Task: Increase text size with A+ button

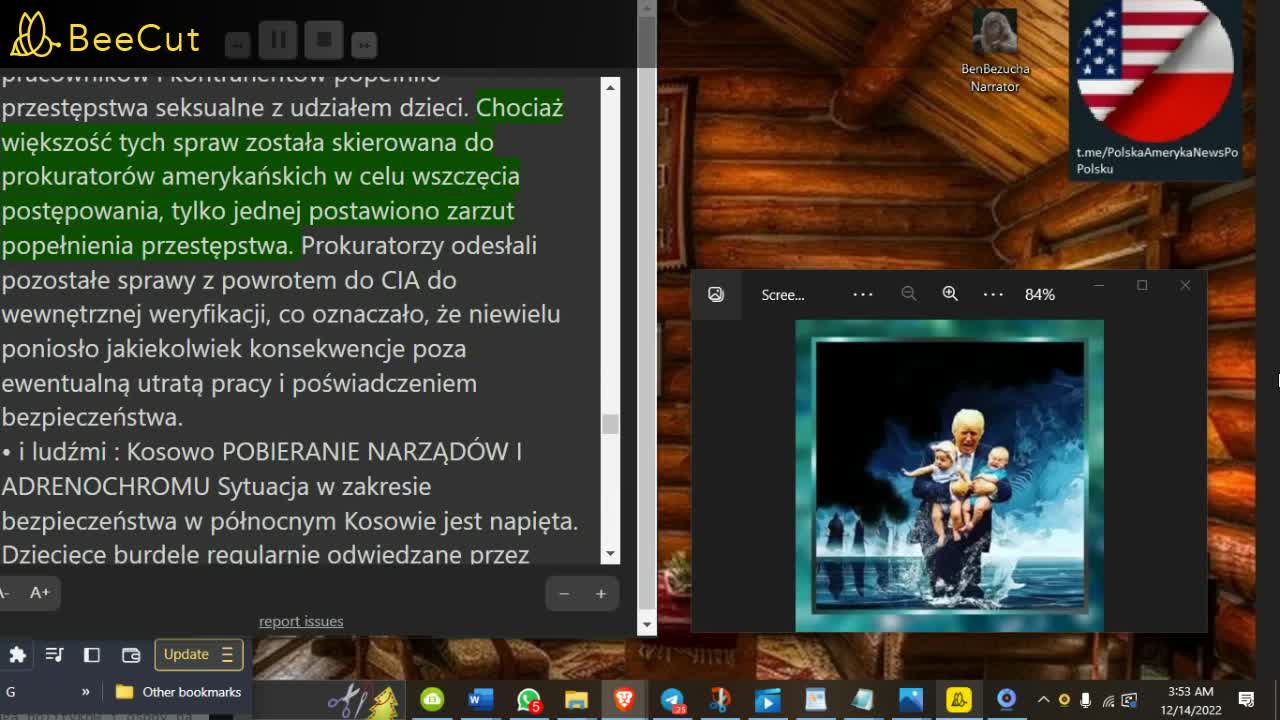Action: tap(39, 593)
